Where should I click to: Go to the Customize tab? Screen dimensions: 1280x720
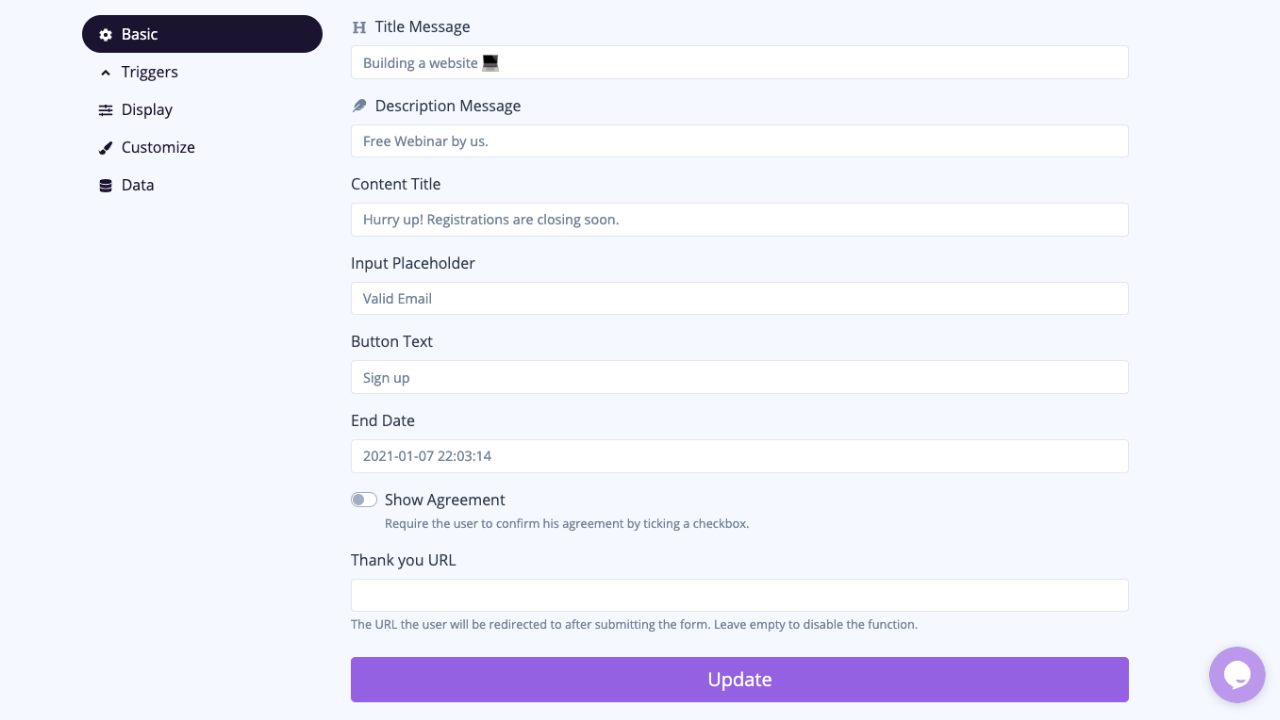[x=158, y=148]
